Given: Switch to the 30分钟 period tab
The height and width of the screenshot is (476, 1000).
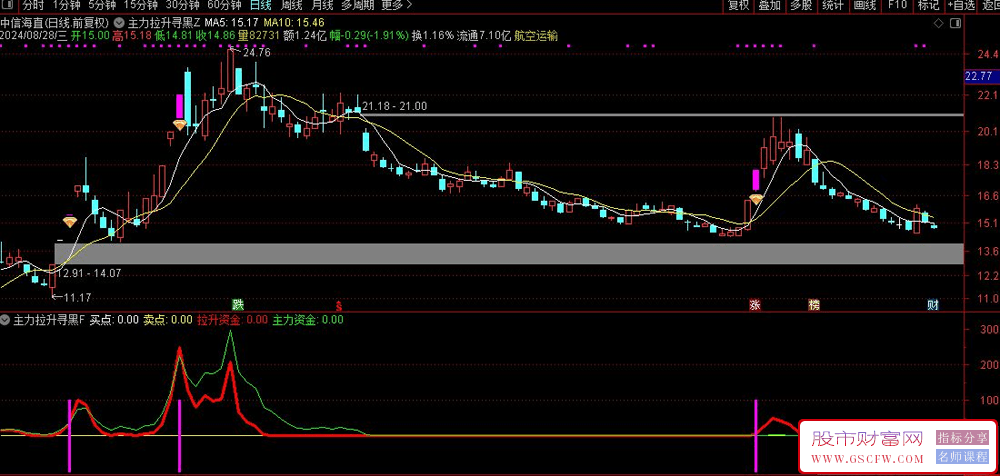Looking at the screenshot, I should (181, 6).
